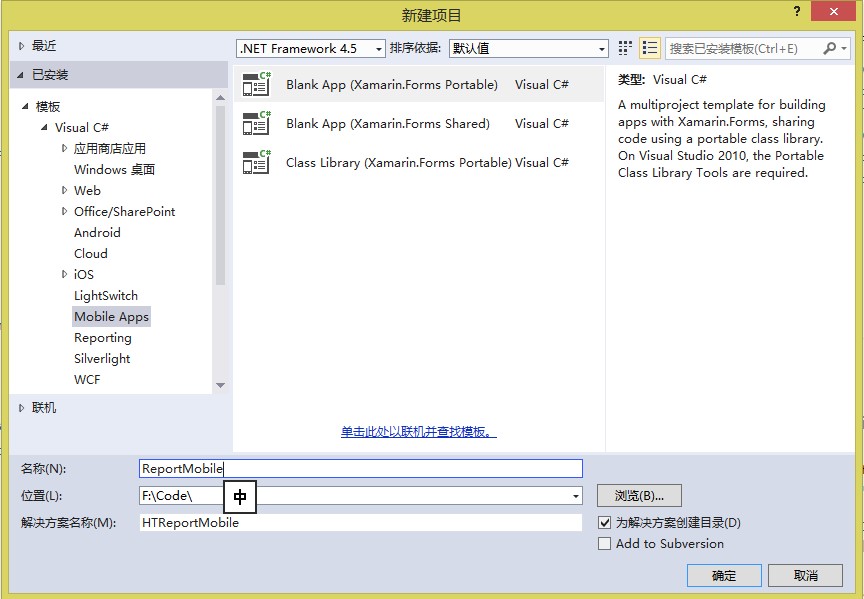Select Reporting template category
Viewport: 864px width, 599px height.
tap(102, 338)
